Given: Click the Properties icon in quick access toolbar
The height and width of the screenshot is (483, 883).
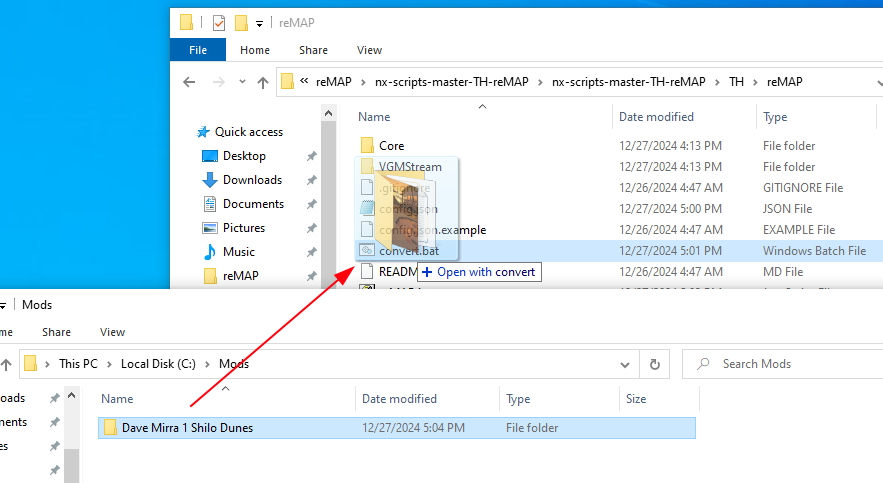Looking at the screenshot, I should pyautogui.click(x=219, y=22).
